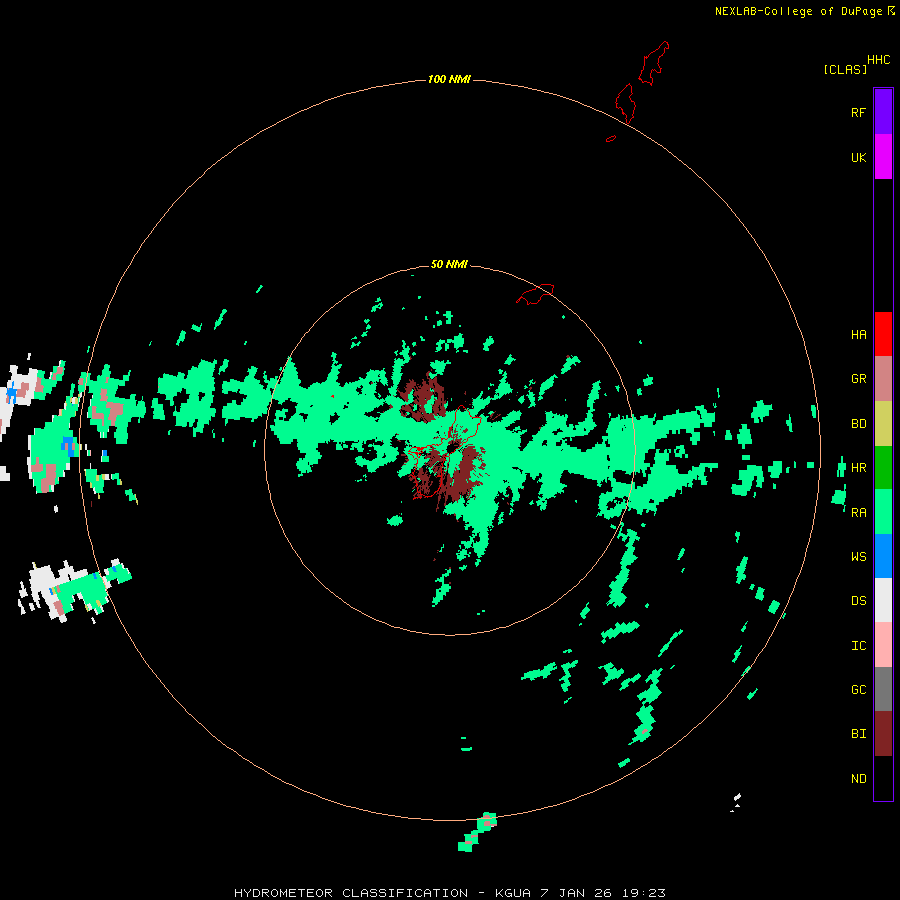The width and height of the screenshot is (900, 900).
Task: Click the RA light green swatch
Action: (883, 512)
